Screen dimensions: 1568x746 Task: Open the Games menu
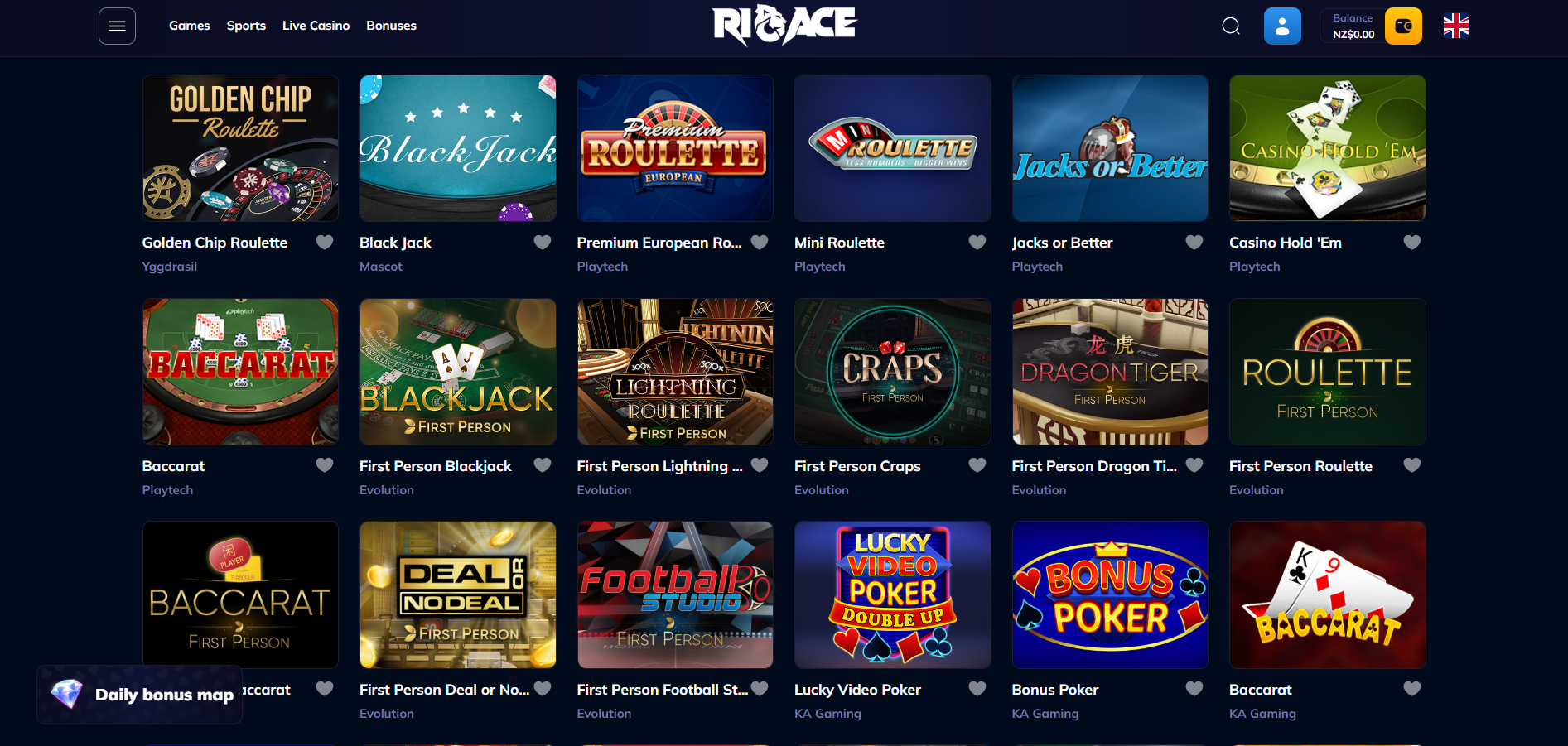pos(190,26)
